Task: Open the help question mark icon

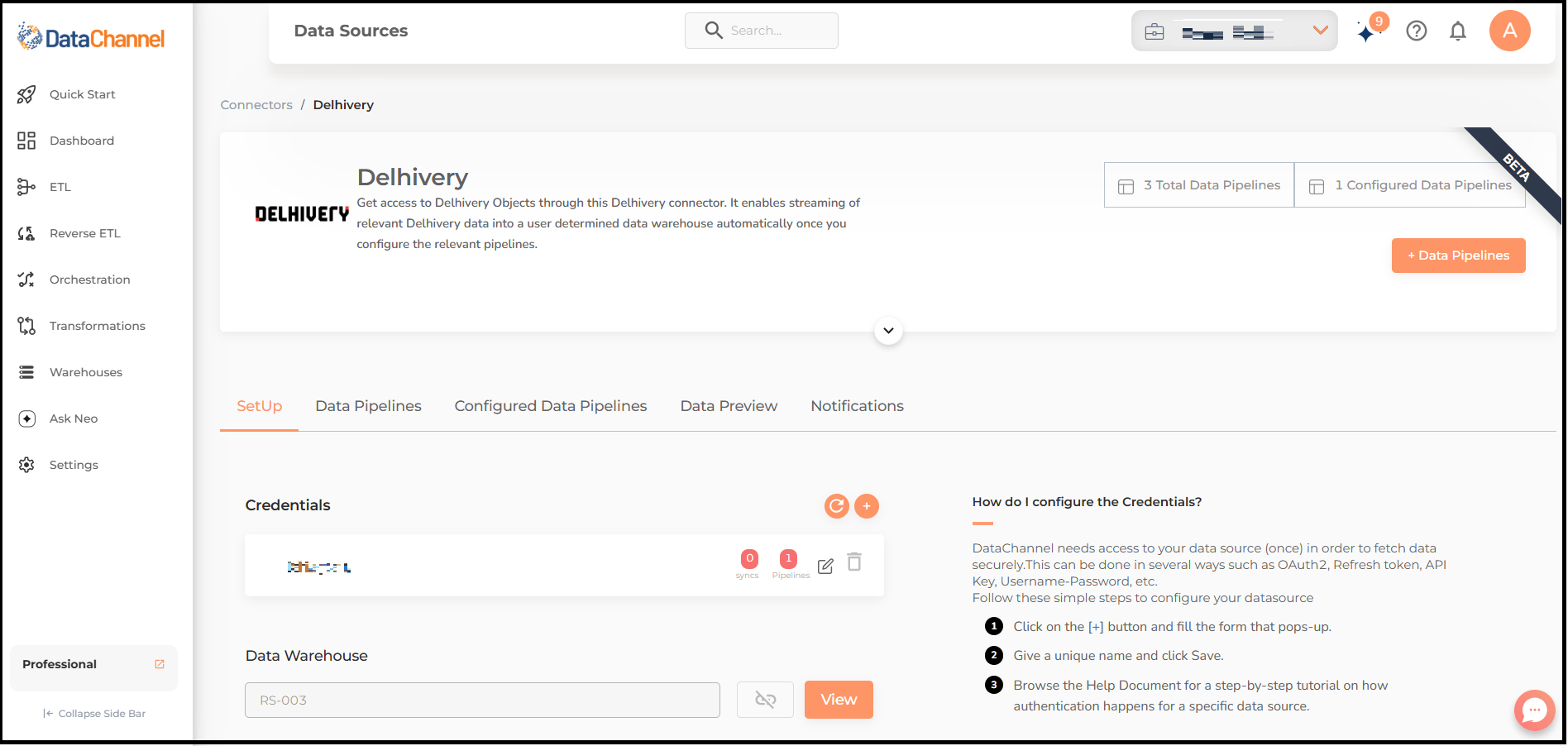Action: coord(1417,31)
